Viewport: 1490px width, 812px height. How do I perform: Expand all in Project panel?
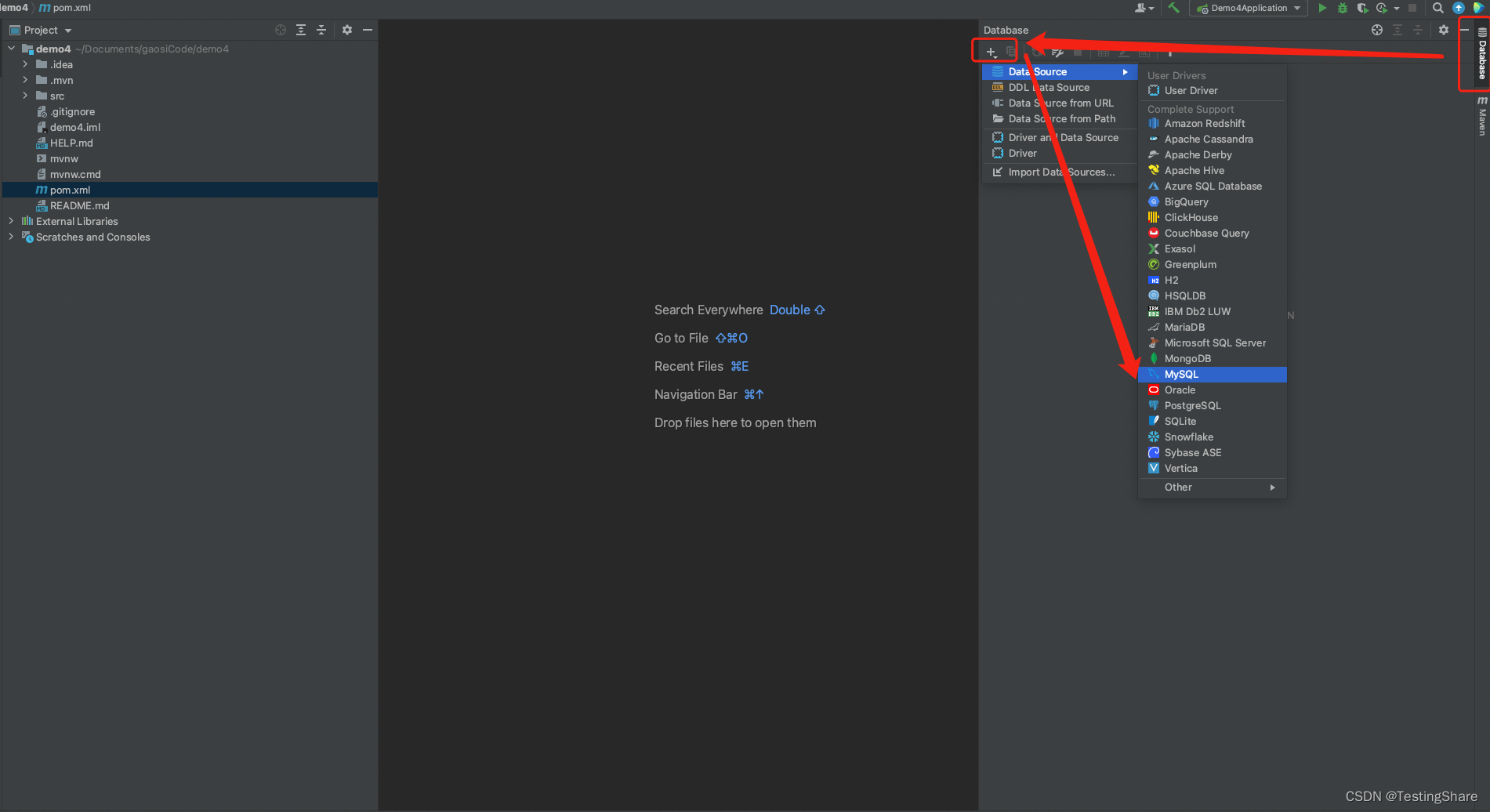click(301, 30)
